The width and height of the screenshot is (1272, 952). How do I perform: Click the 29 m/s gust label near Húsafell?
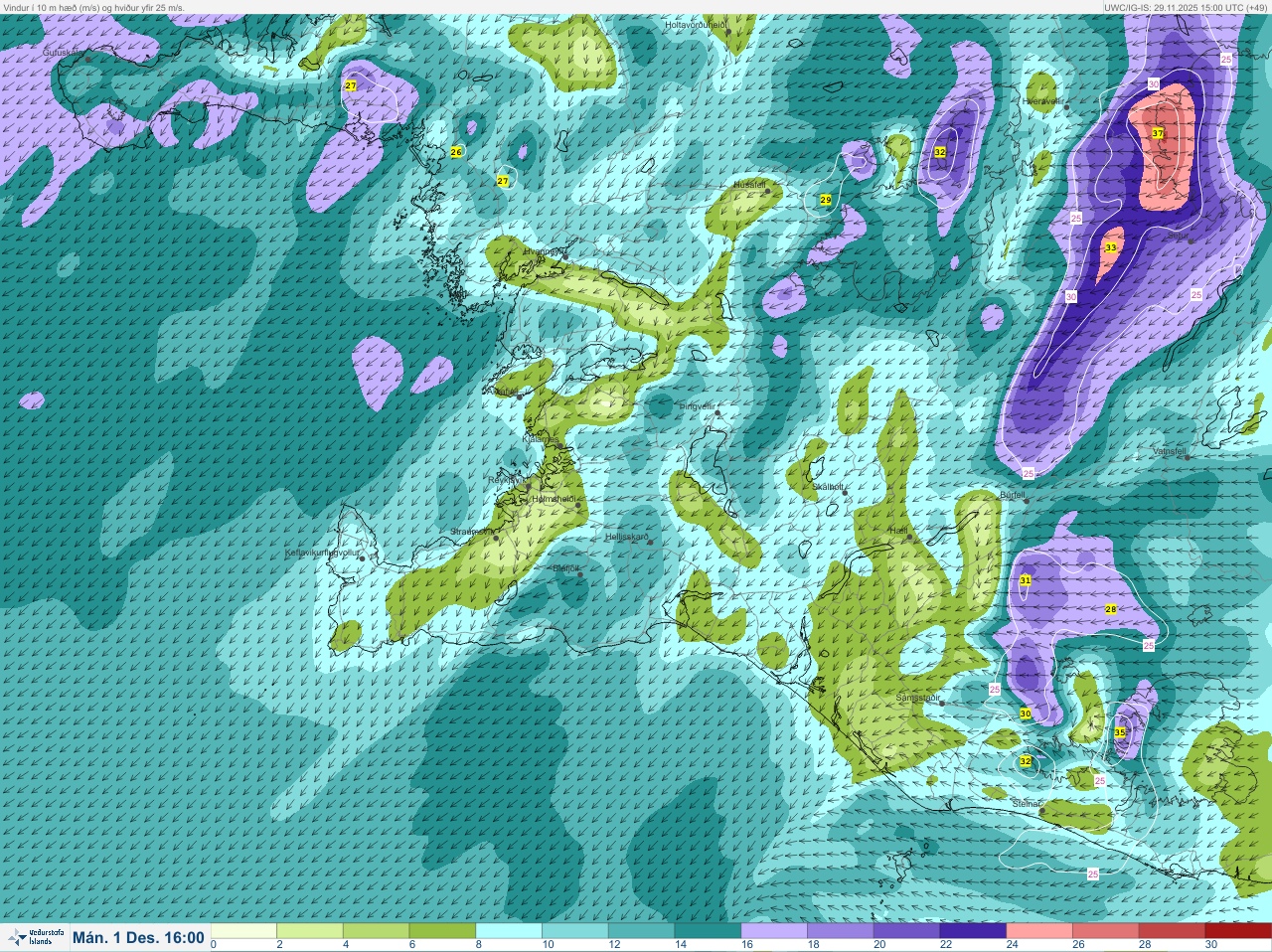(825, 200)
